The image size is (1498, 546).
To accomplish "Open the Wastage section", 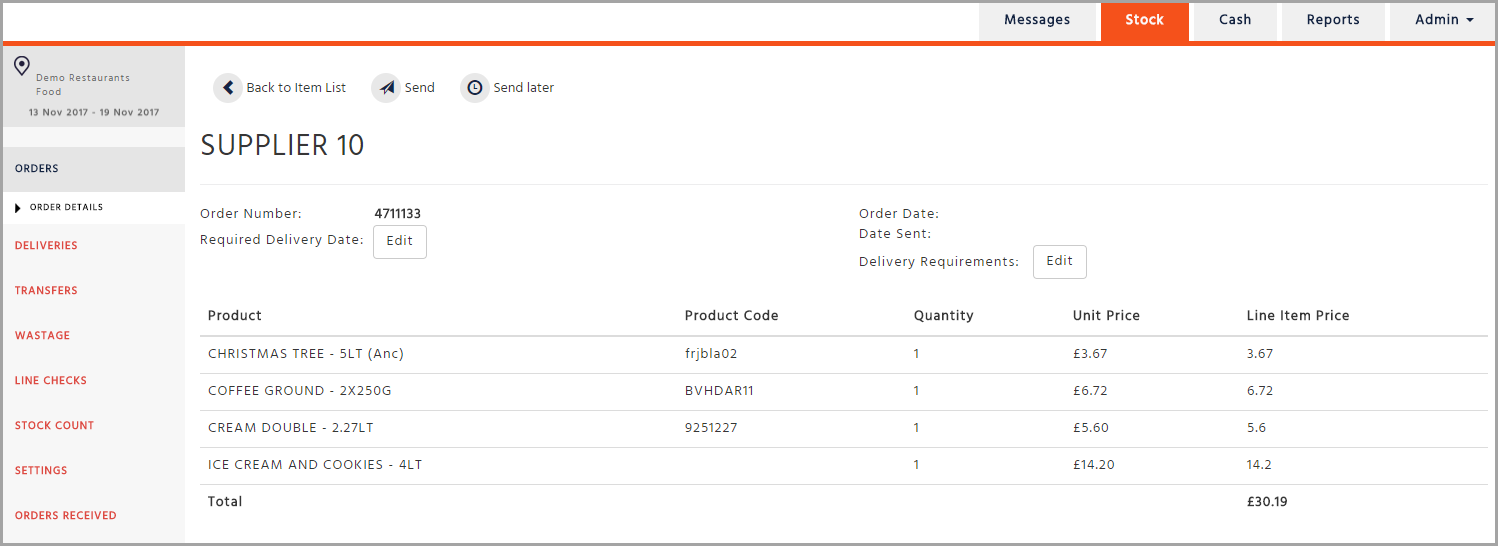I will pyautogui.click(x=42, y=336).
